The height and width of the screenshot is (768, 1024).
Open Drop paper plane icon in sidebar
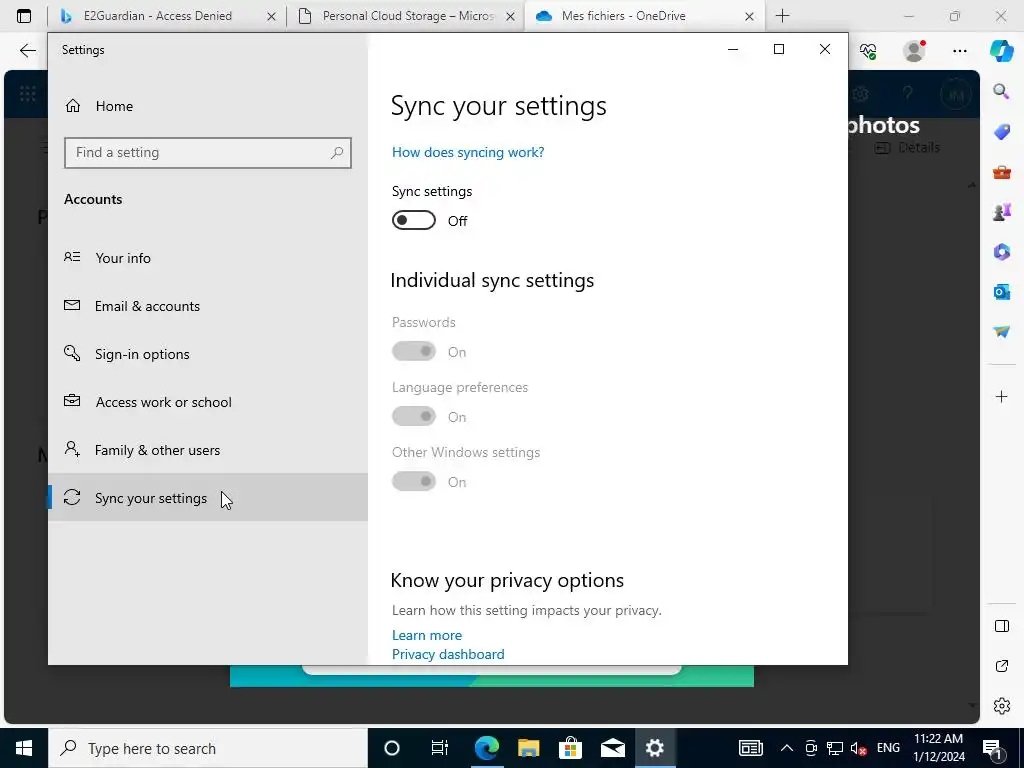coord(1001,332)
